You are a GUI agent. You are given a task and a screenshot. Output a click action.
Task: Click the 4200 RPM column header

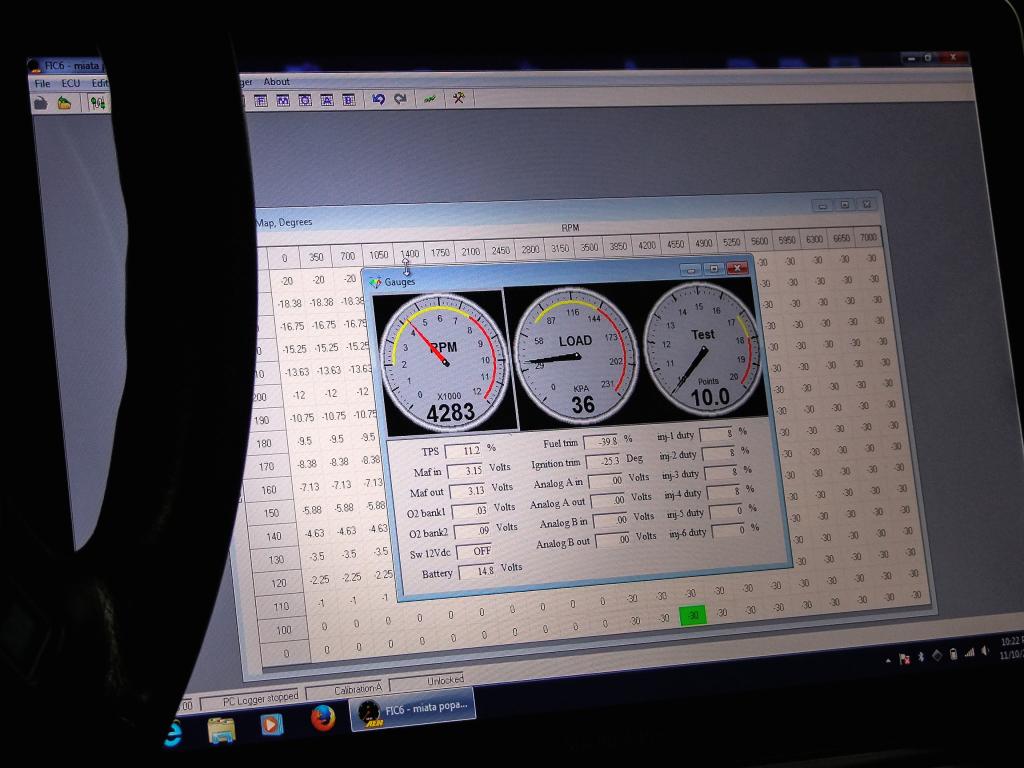coord(647,246)
